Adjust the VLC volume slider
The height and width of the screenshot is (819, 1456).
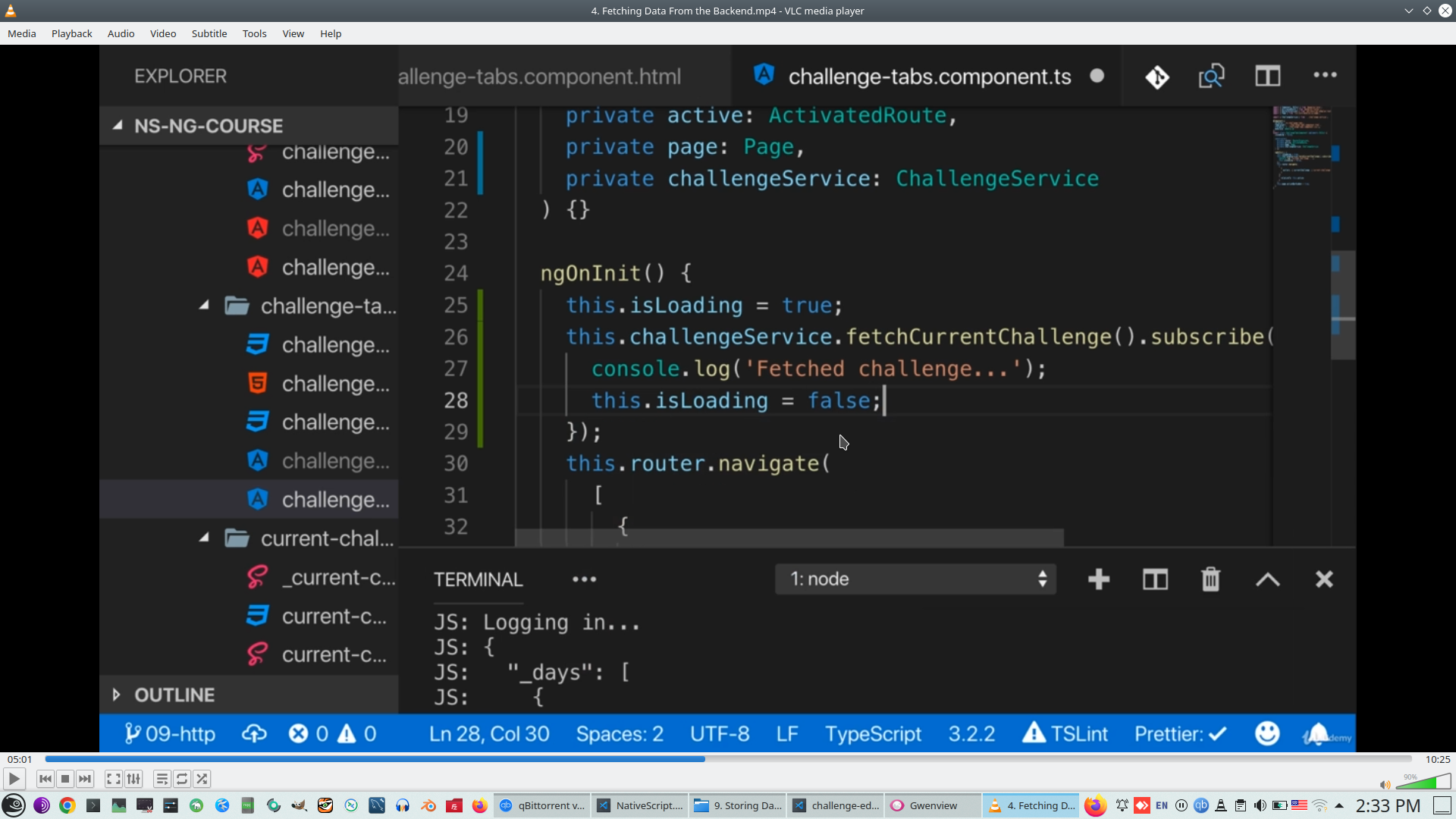1424,782
